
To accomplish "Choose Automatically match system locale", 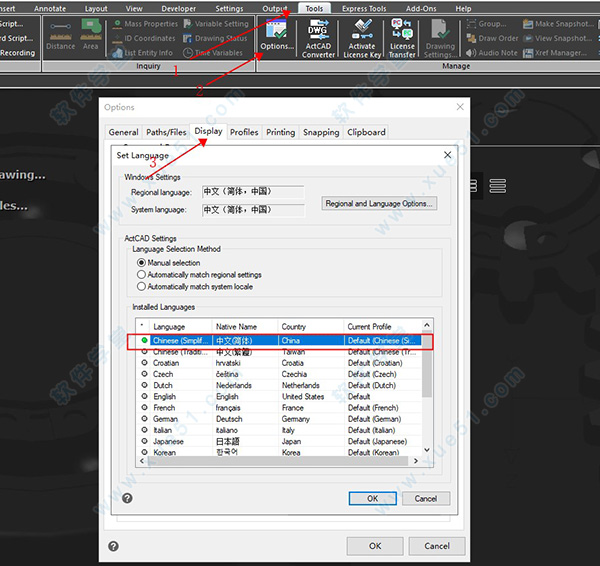I will tap(141, 287).
